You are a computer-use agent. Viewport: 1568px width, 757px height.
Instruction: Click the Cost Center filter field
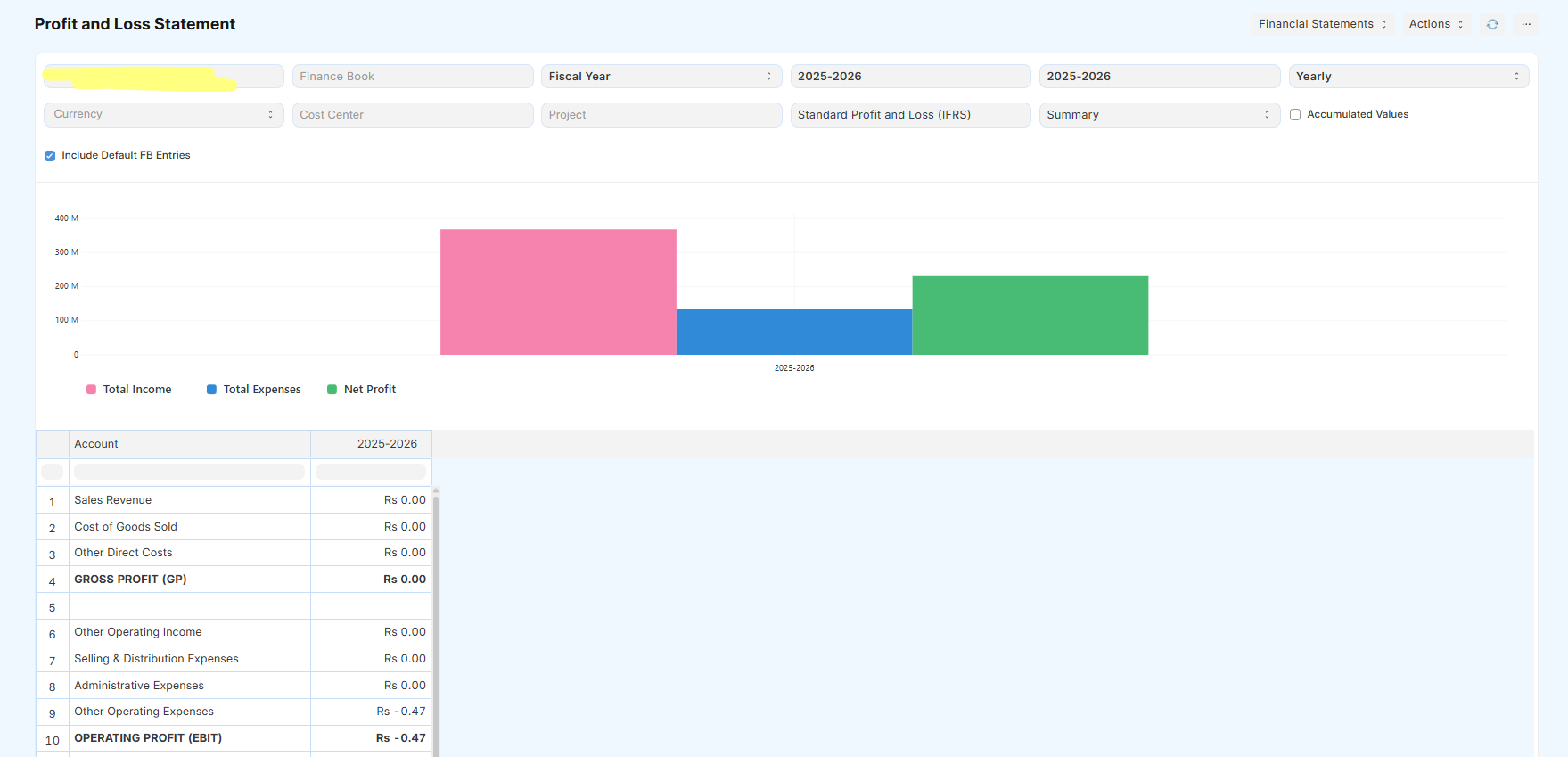click(412, 115)
